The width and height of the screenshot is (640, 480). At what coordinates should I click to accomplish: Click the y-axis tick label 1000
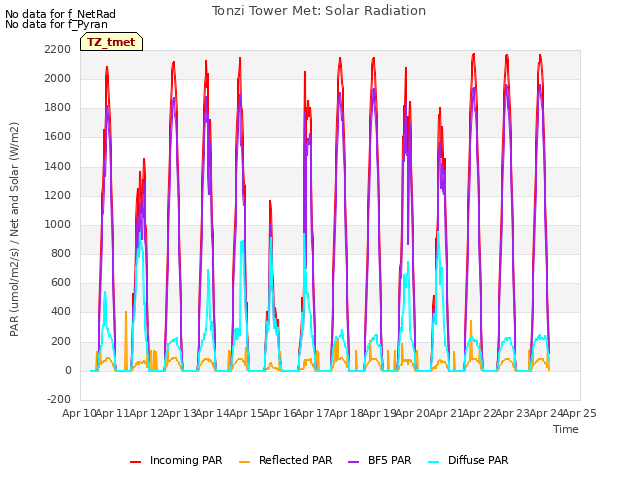pos(58,224)
